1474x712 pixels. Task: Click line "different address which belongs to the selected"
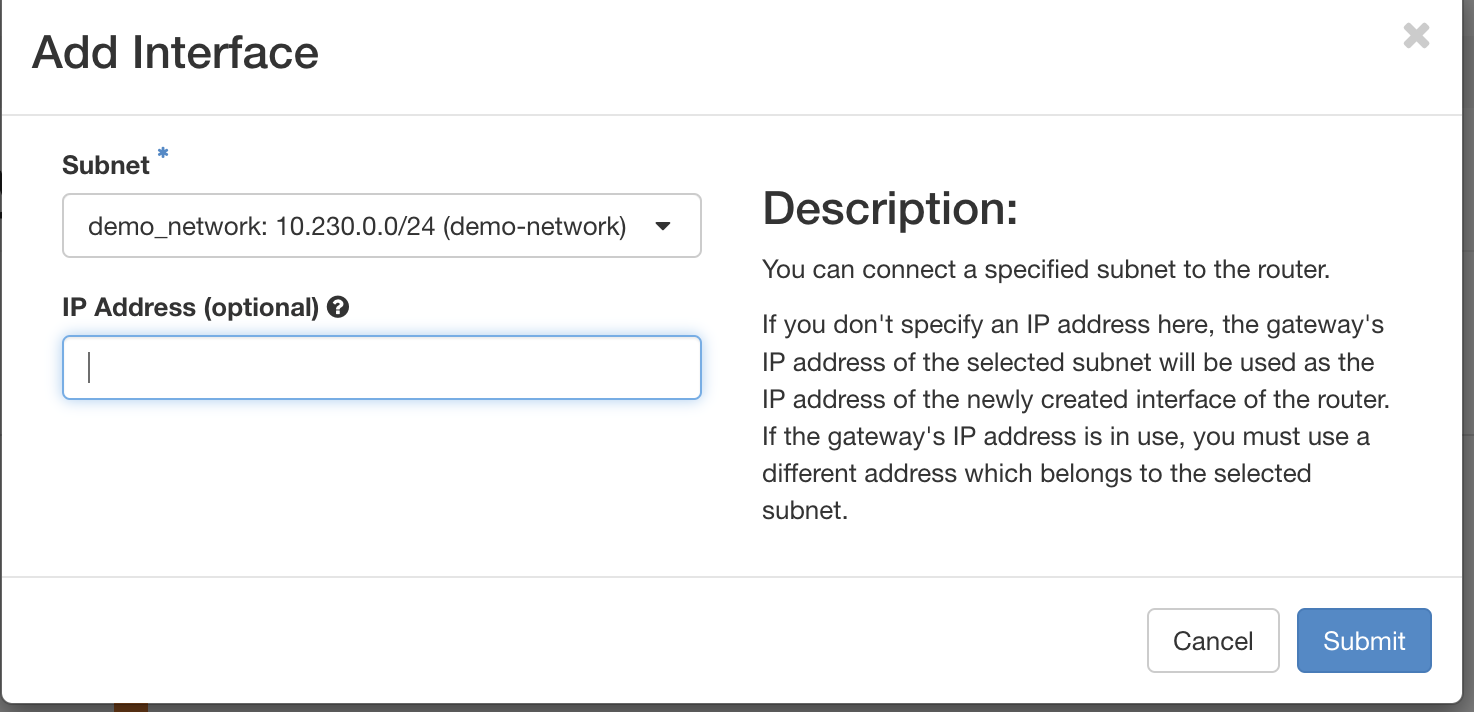tap(1036, 473)
